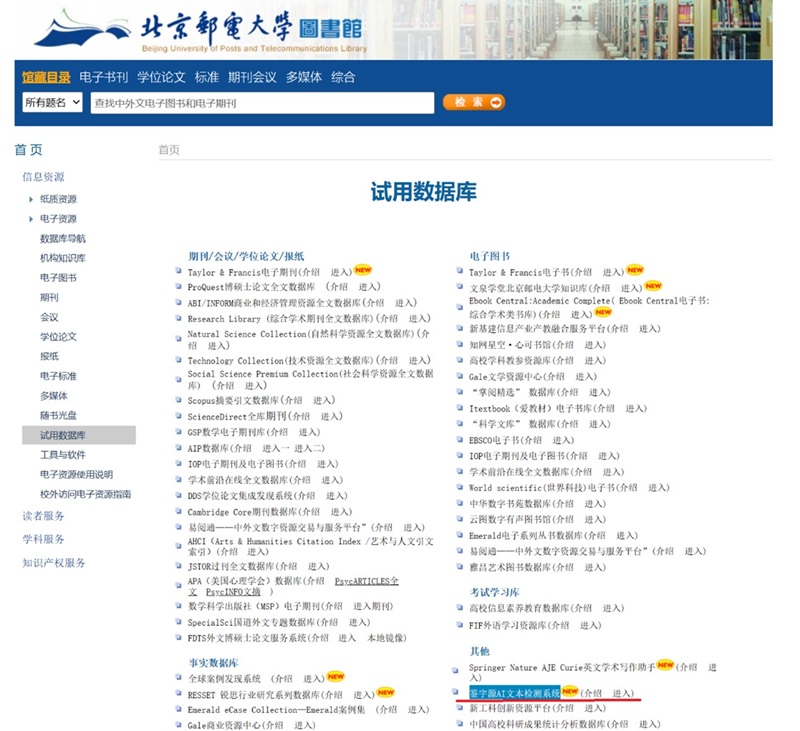This screenshot has width=800, height=731.
Task: Open the 学科服务 sidebar section
Action: pyautogui.click(x=43, y=539)
